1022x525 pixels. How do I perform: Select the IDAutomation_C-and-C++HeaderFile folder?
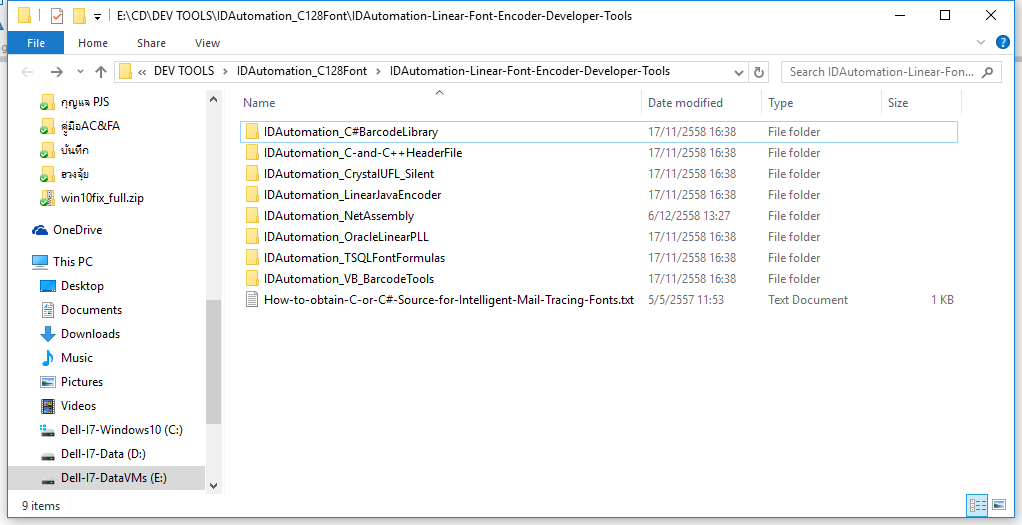tap(598, 153)
